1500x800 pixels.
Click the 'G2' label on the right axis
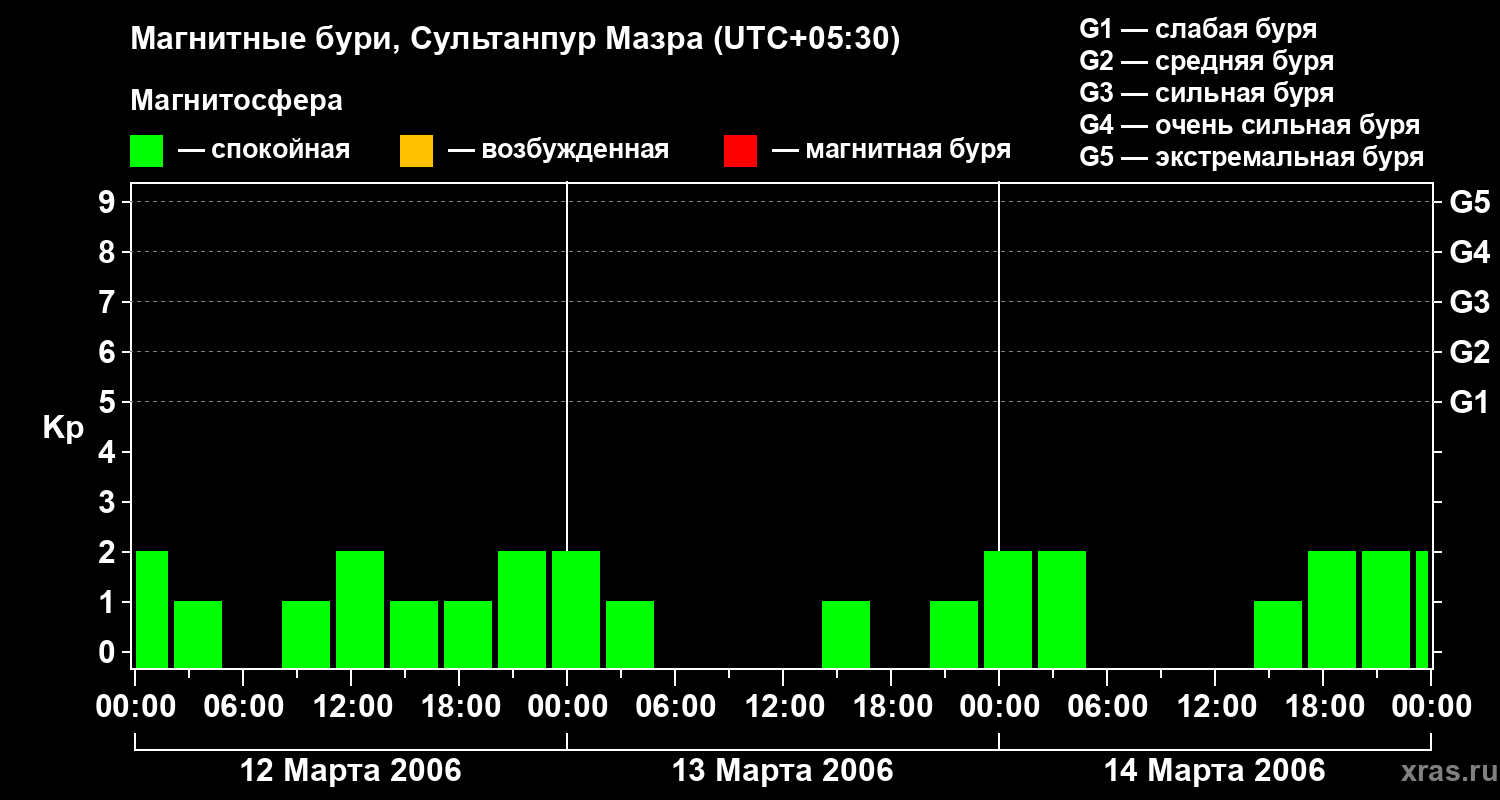coord(1469,352)
